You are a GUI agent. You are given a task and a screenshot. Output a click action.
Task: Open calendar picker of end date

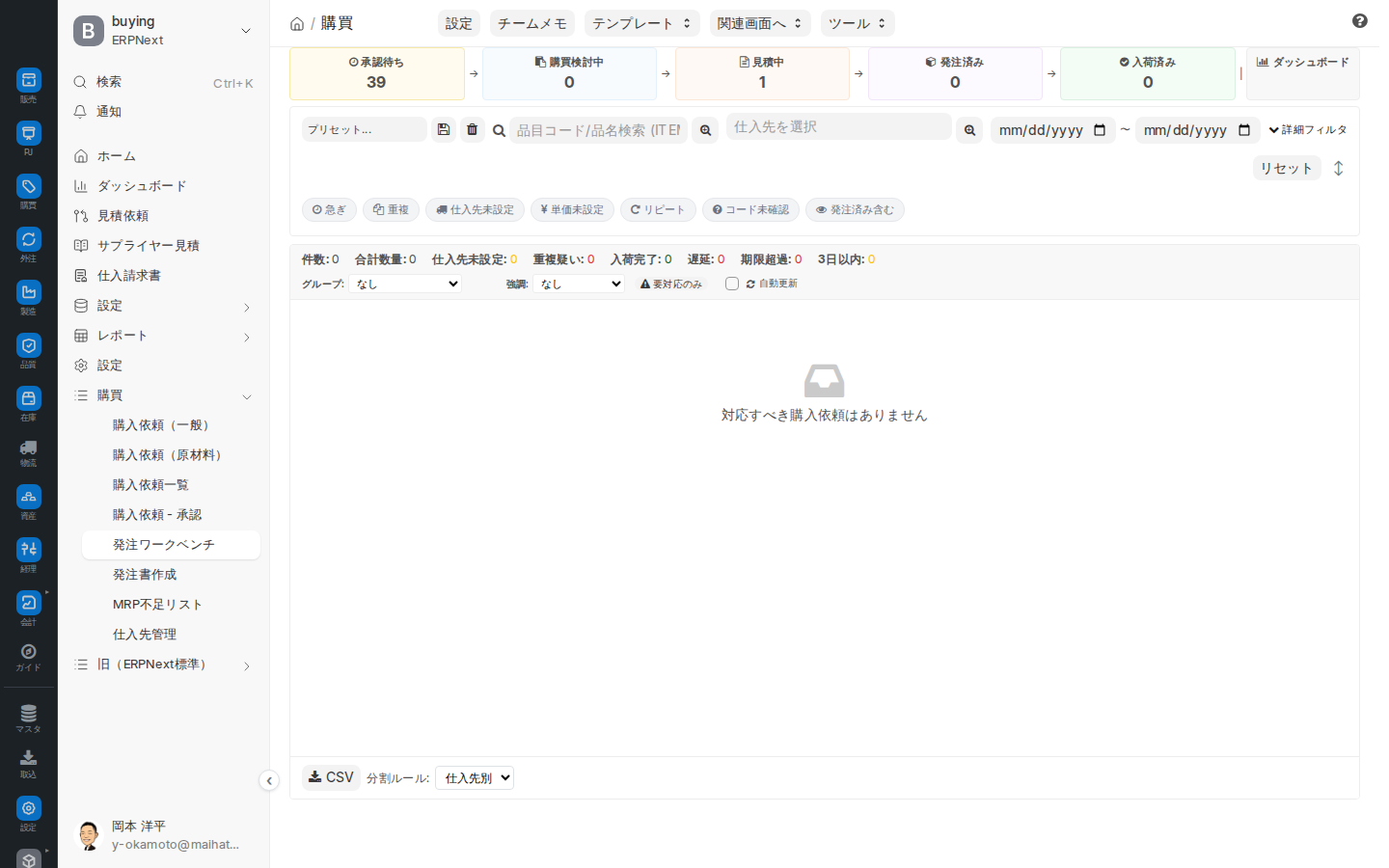click(x=1244, y=130)
